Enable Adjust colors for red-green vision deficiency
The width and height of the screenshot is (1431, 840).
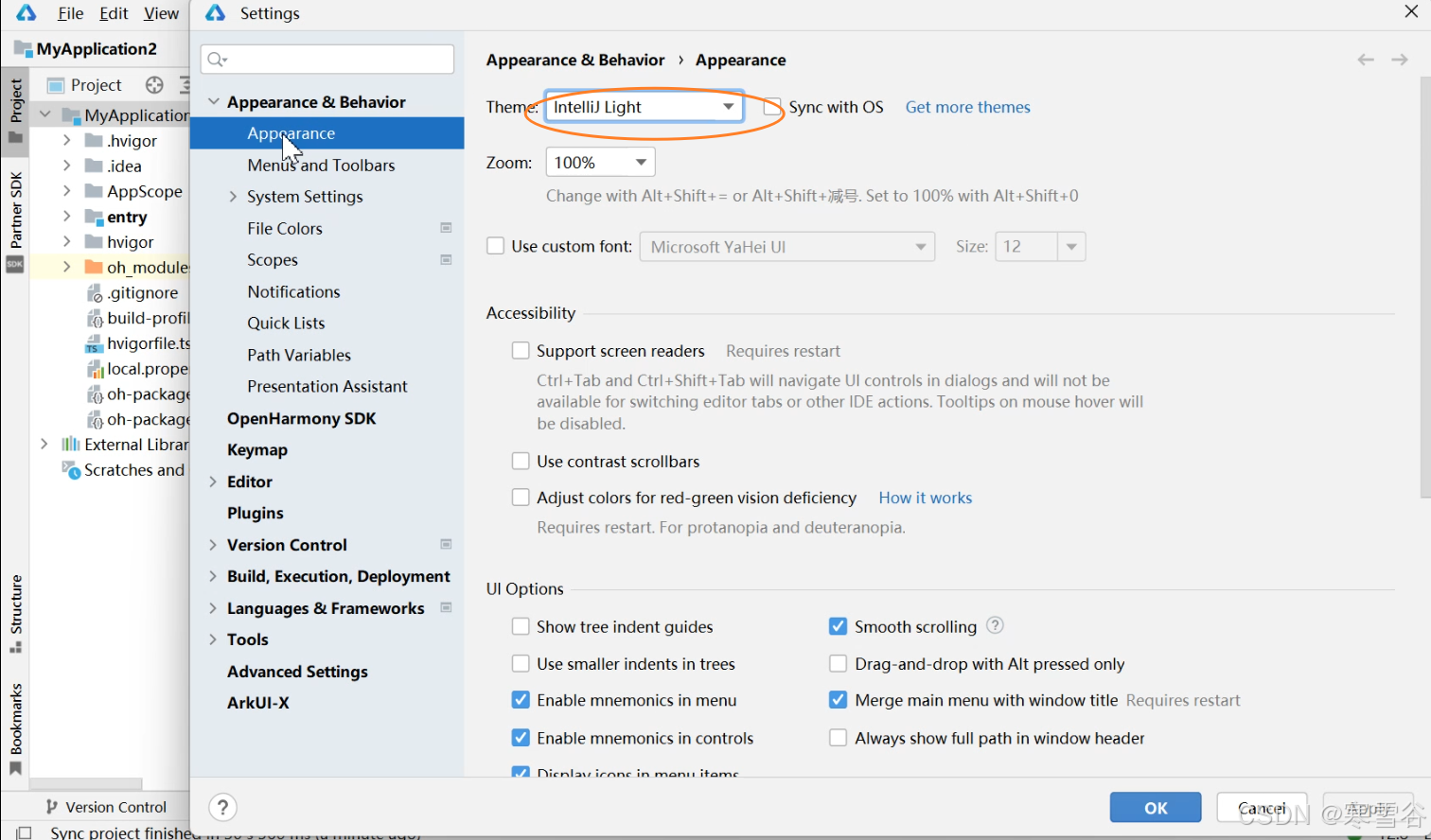coord(521,497)
